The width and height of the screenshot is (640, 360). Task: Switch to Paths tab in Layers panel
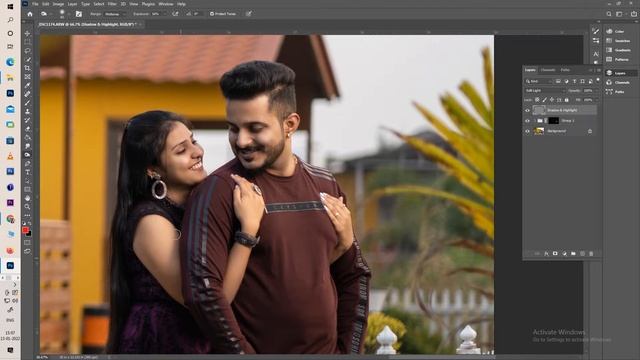(x=565, y=70)
